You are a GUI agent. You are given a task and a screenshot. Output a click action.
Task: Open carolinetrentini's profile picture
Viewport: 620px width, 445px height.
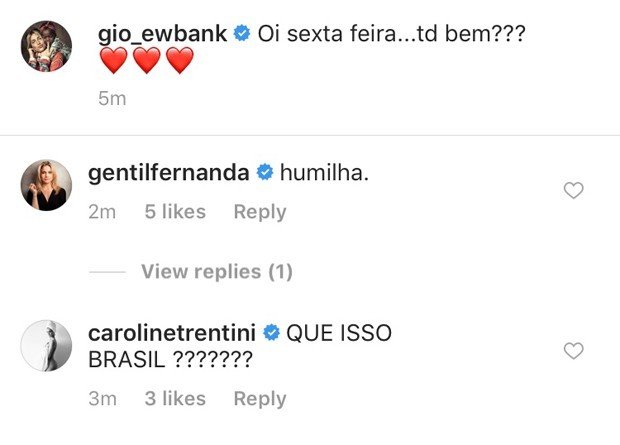click(46, 346)
